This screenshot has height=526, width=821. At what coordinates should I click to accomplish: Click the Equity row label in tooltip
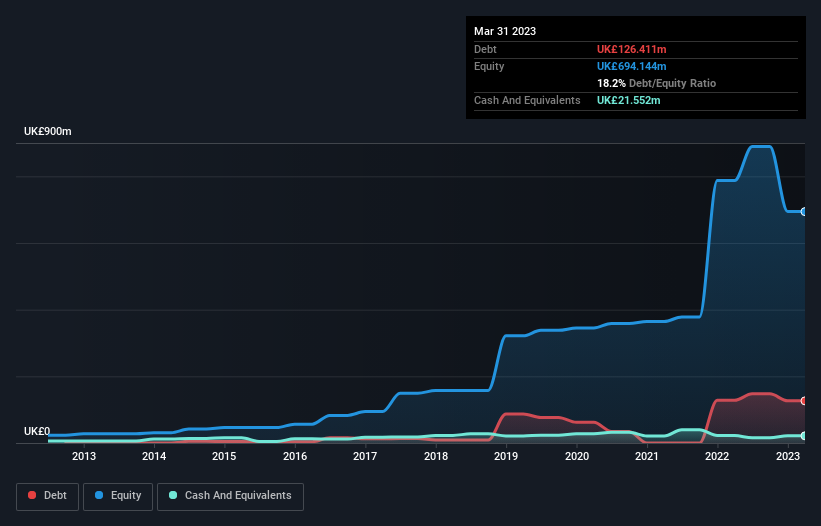coord(489,66)
